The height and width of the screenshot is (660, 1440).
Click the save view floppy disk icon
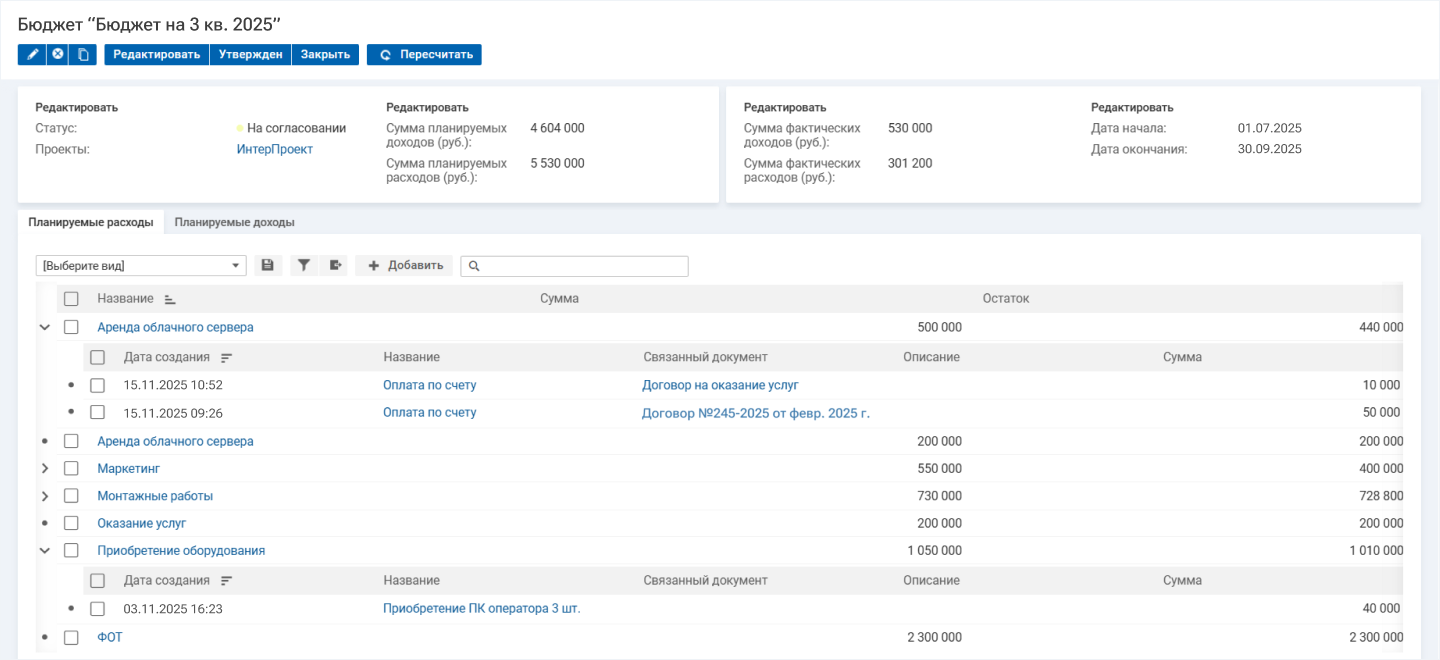[x=267, y=265]
